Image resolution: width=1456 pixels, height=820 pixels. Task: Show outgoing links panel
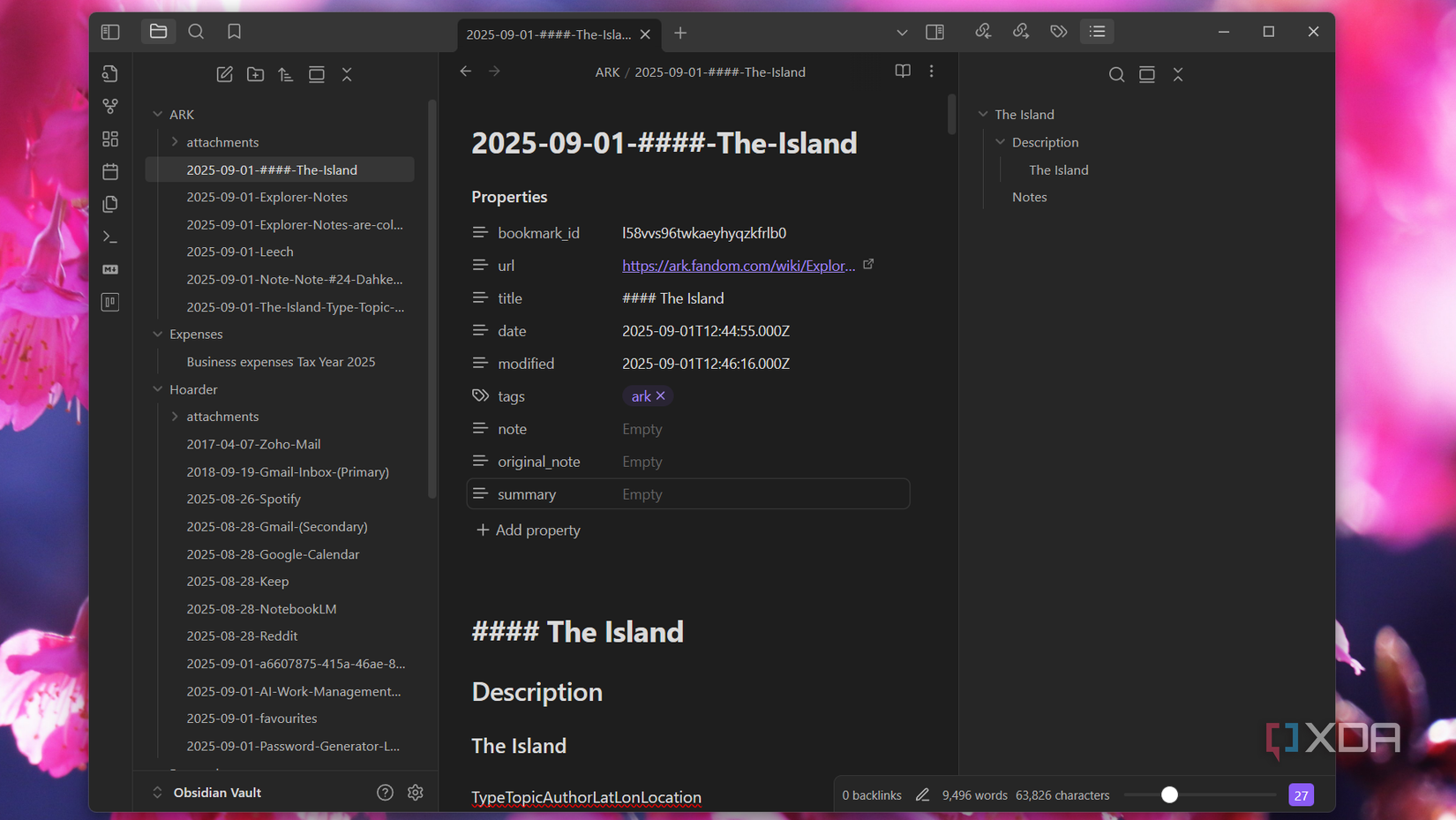click(x=1021, y=31)
